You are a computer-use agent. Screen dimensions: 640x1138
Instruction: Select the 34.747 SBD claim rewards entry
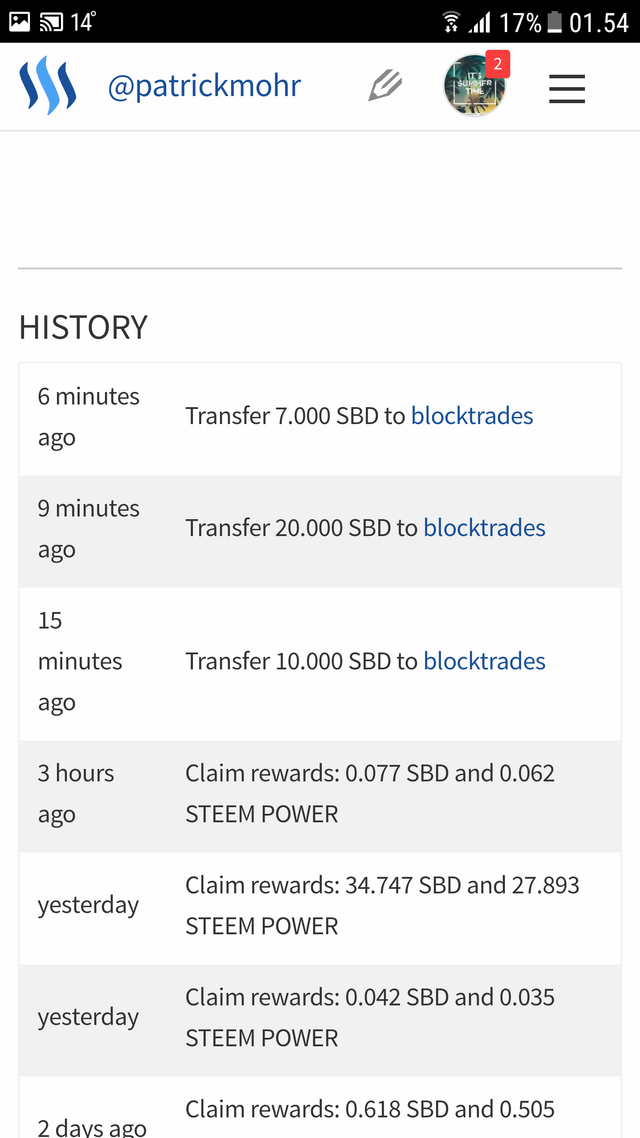[x=382, y=905]
